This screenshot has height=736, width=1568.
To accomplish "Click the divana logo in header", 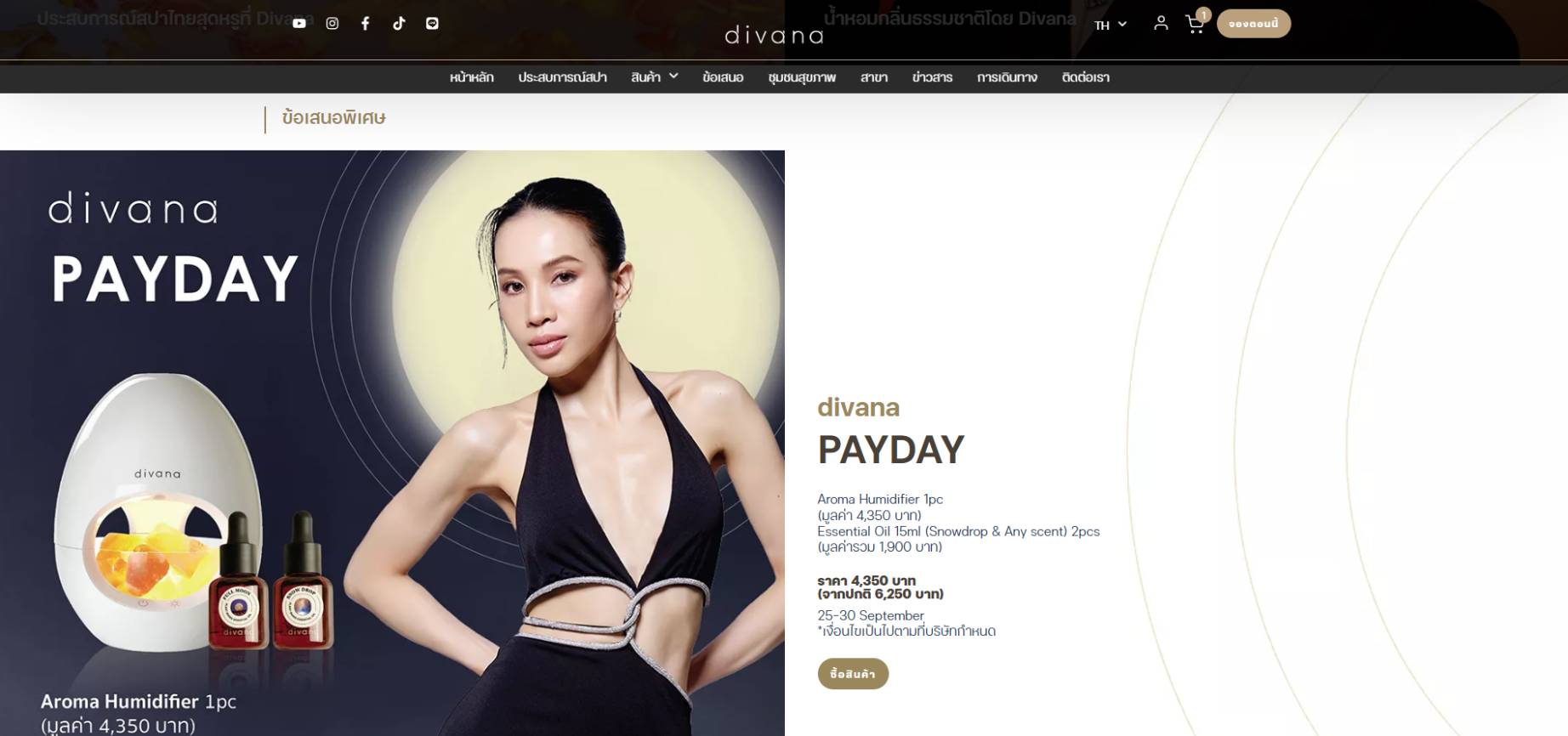I will pyautogui.click(x=774, y=36).
